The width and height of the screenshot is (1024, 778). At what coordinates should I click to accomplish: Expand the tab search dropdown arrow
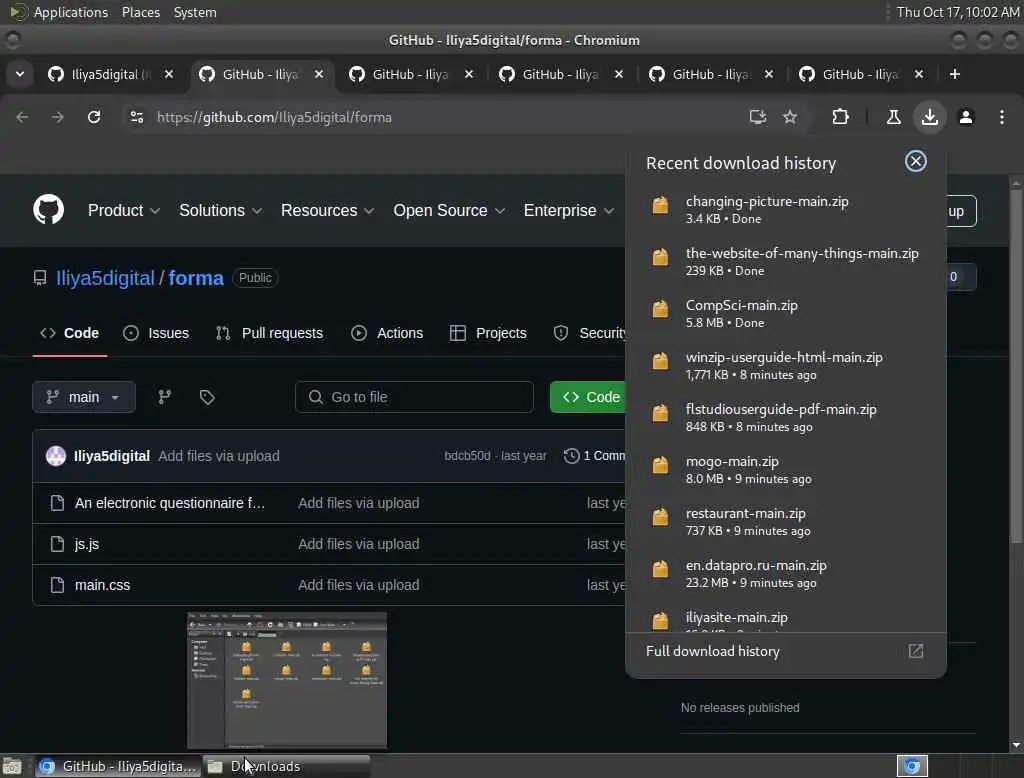20,74
